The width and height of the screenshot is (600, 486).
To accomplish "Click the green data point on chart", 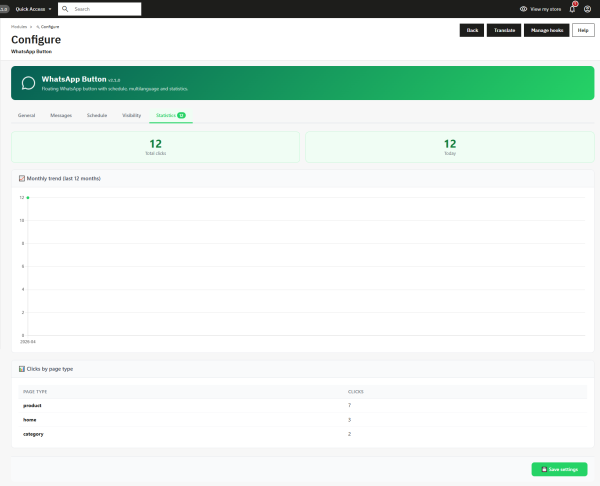I will point(28,197).
